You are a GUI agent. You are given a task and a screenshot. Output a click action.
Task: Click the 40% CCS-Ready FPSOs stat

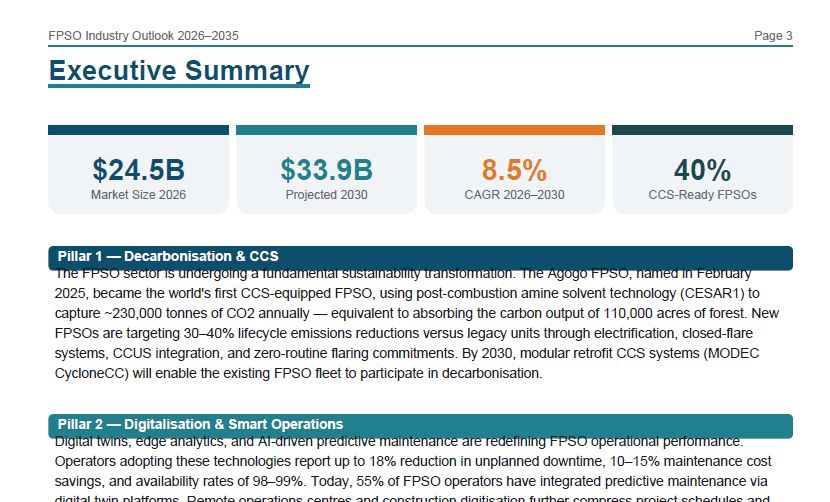coord(702,170)
